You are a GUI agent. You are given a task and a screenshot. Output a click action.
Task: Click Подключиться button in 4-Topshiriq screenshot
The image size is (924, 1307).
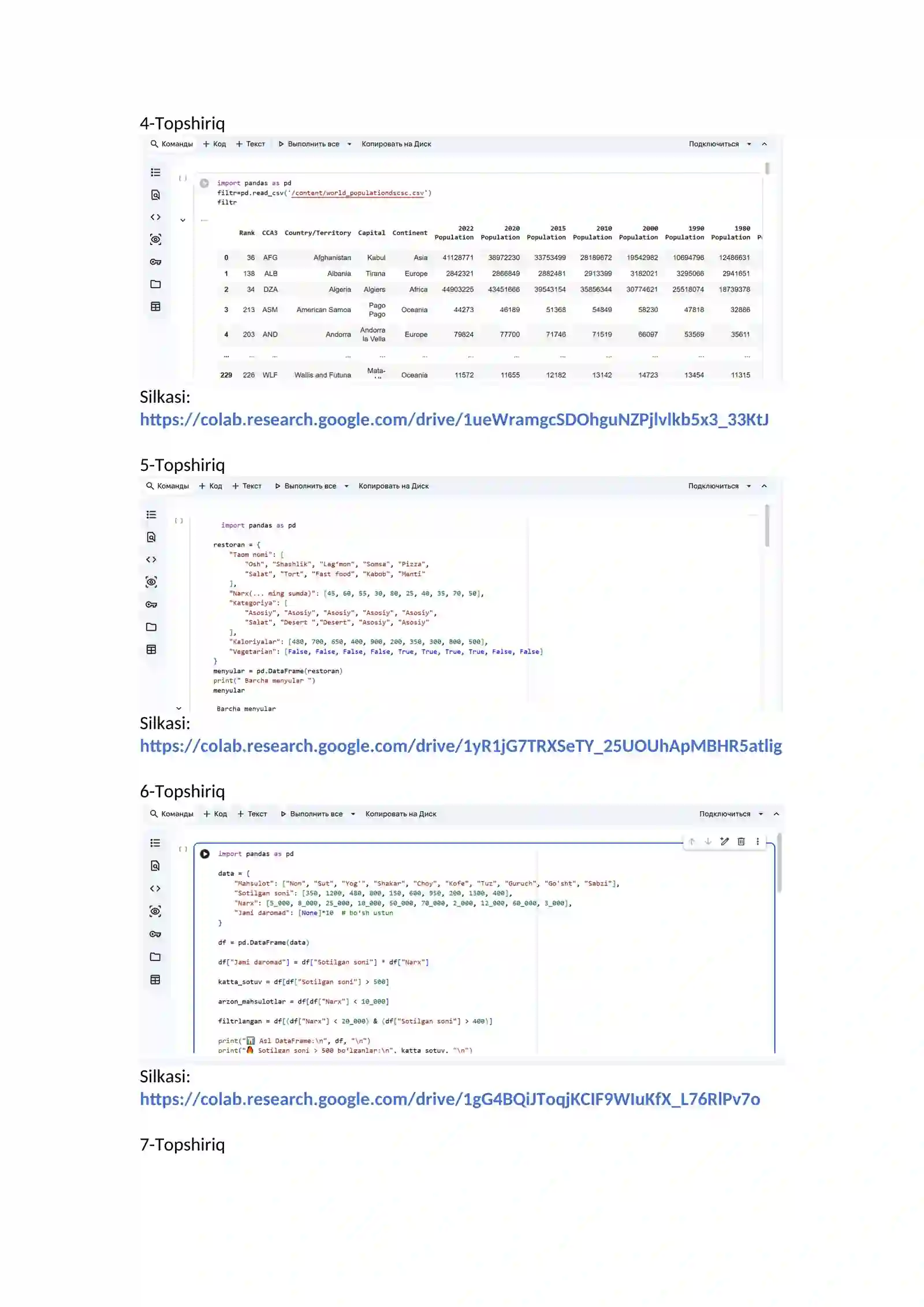pos(714,144)
